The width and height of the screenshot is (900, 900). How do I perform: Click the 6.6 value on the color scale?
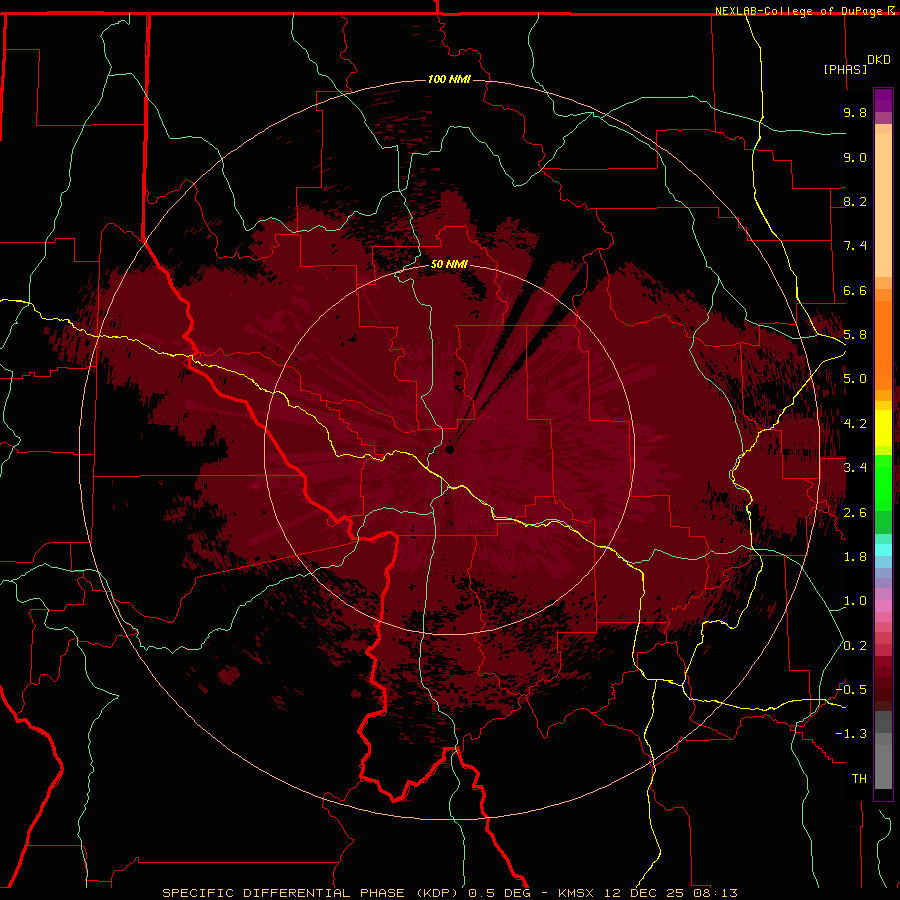click(855, 290)
